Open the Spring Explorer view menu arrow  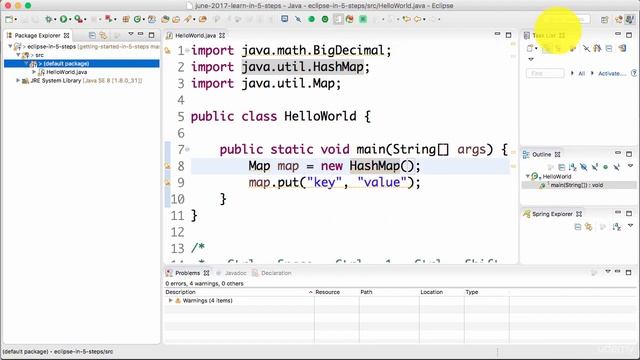click(630, 225)
